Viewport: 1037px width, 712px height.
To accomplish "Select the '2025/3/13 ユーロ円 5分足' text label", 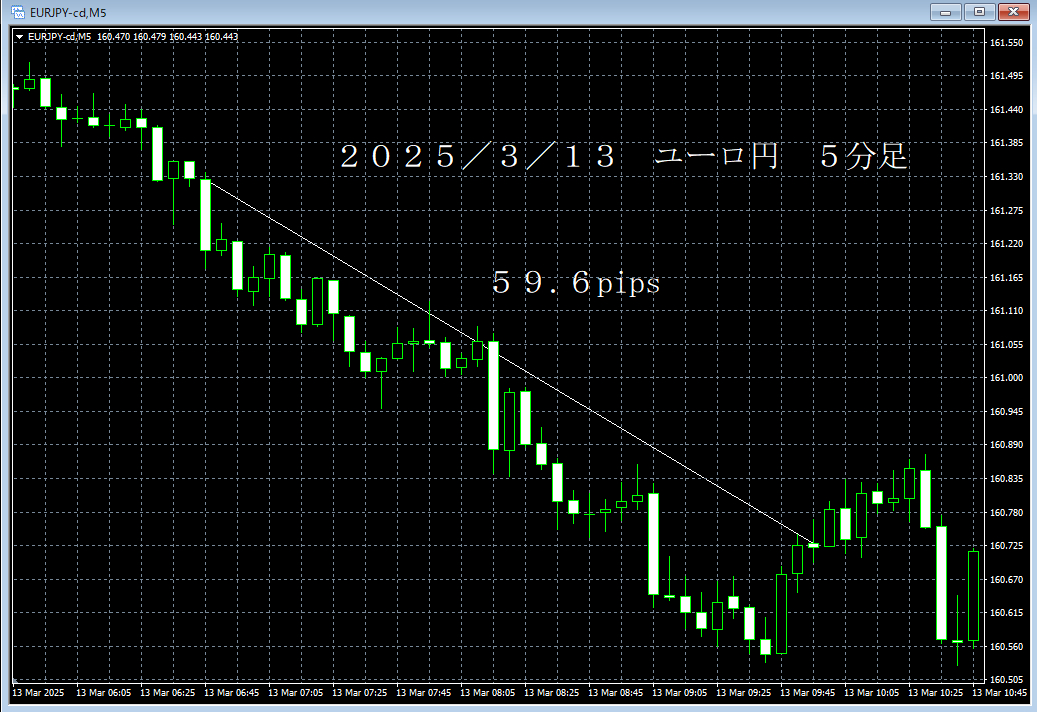I will tap(623, 157).
